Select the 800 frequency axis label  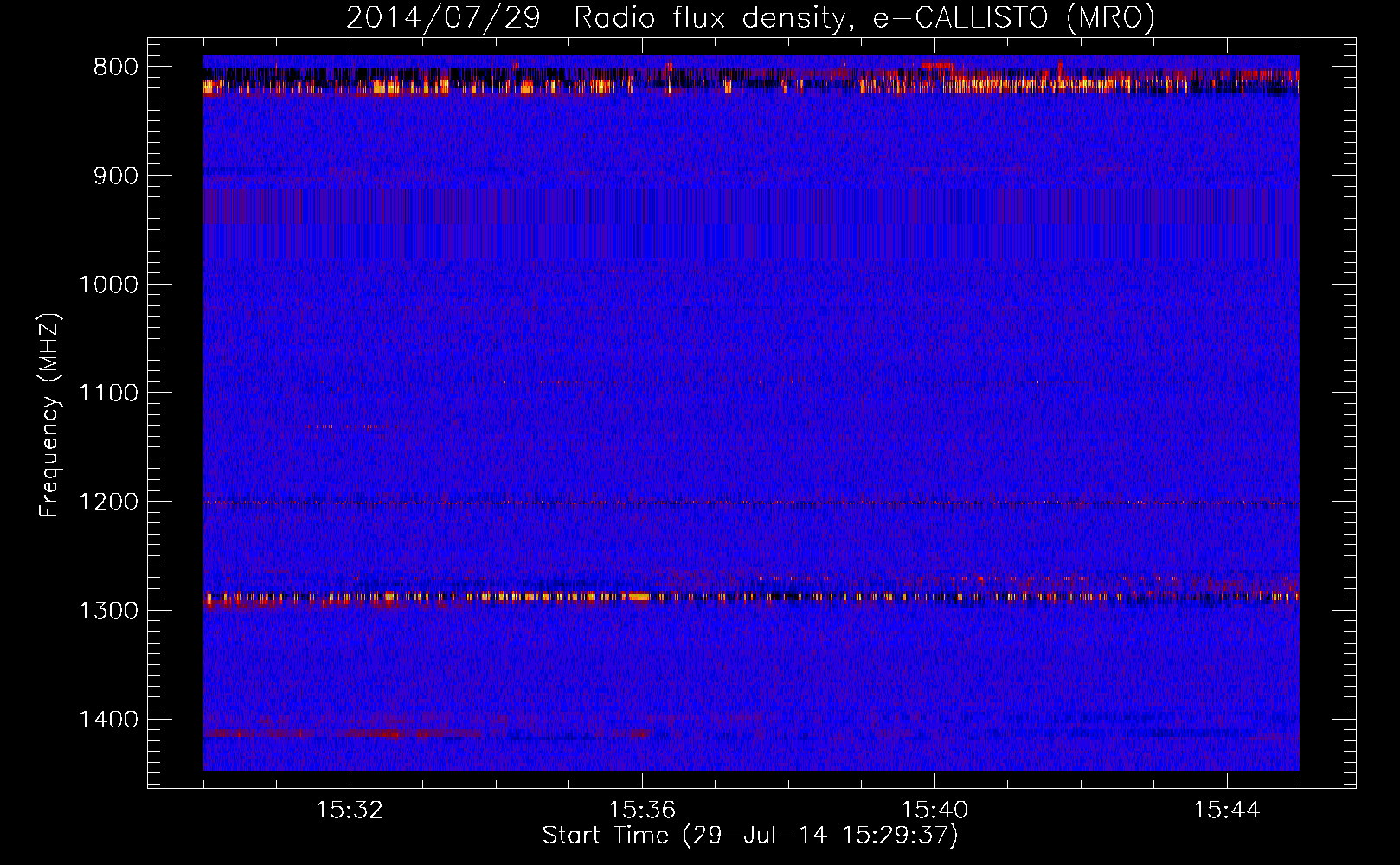(116, 67)
